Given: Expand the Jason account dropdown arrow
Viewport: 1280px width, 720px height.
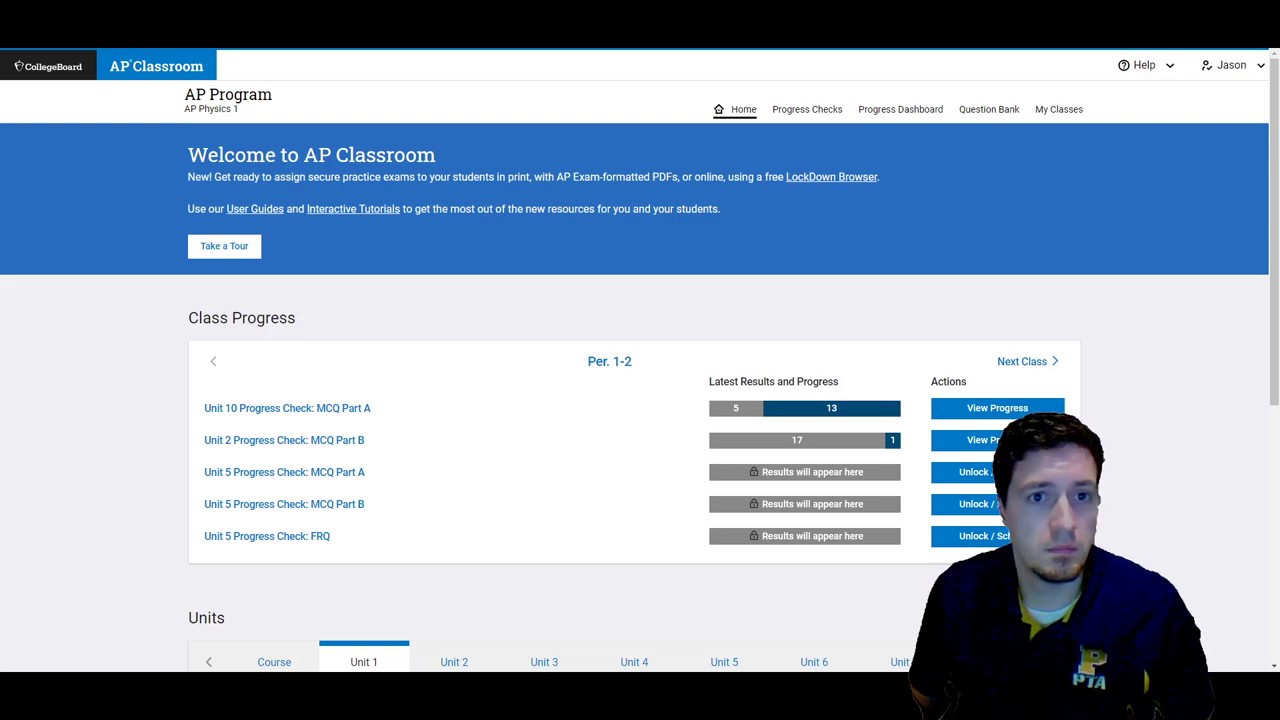Looking at the screenshot, I should pyautogui.click(x=1260, y=66).
